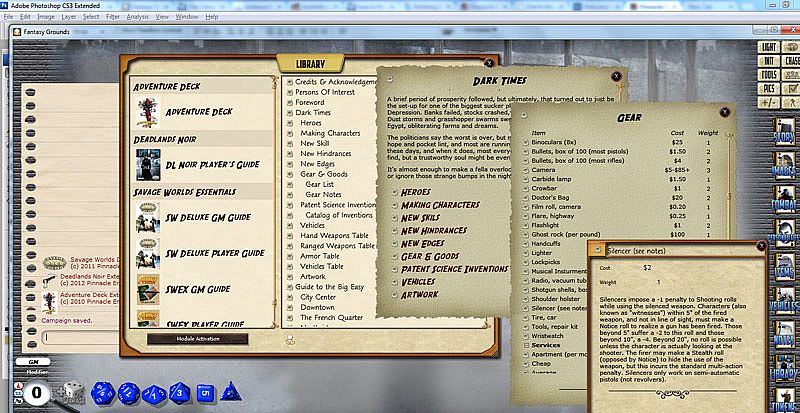Click the INIT shortcut button
This screenshot has width=800, height=413.
[768, 61]
